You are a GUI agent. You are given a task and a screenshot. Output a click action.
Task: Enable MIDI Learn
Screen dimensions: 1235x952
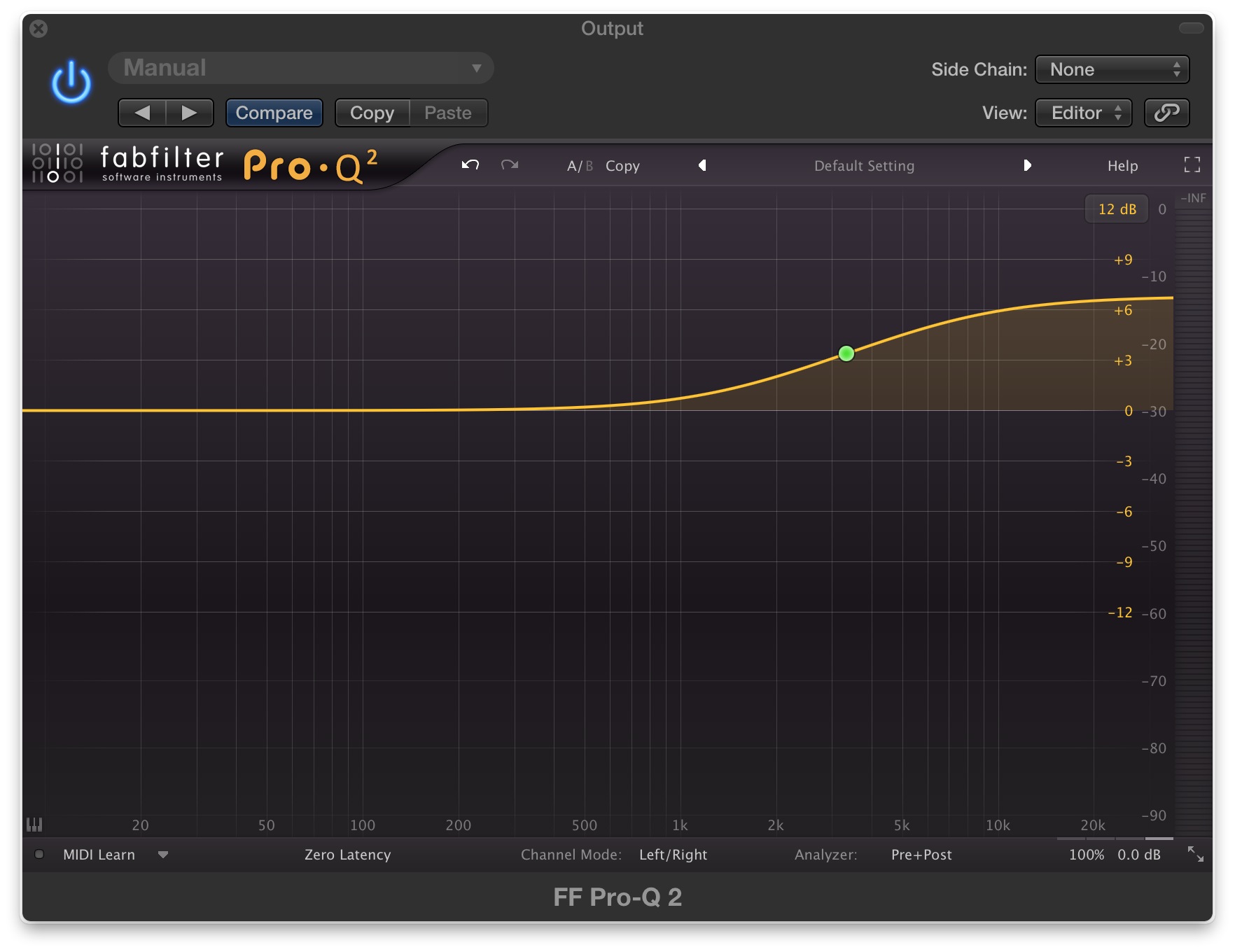tap(99, 855)
